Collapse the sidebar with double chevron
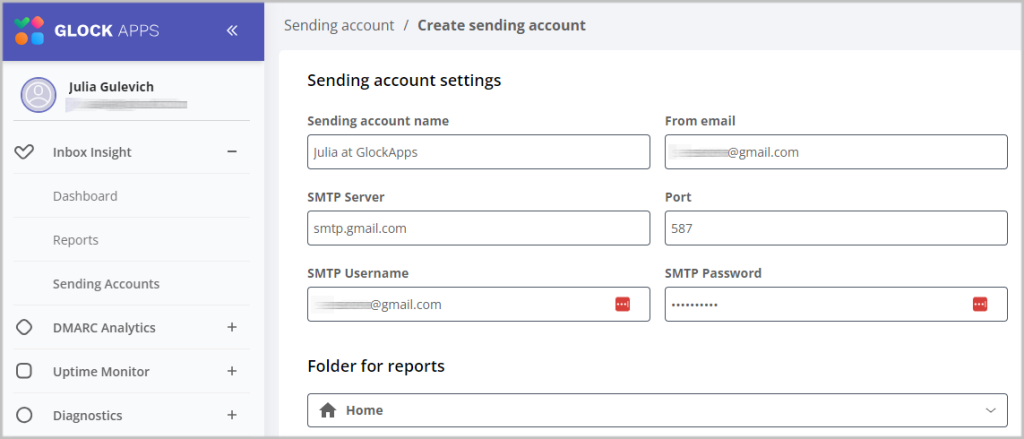This screenshot has width=1024, height=439. pos(232,31)
